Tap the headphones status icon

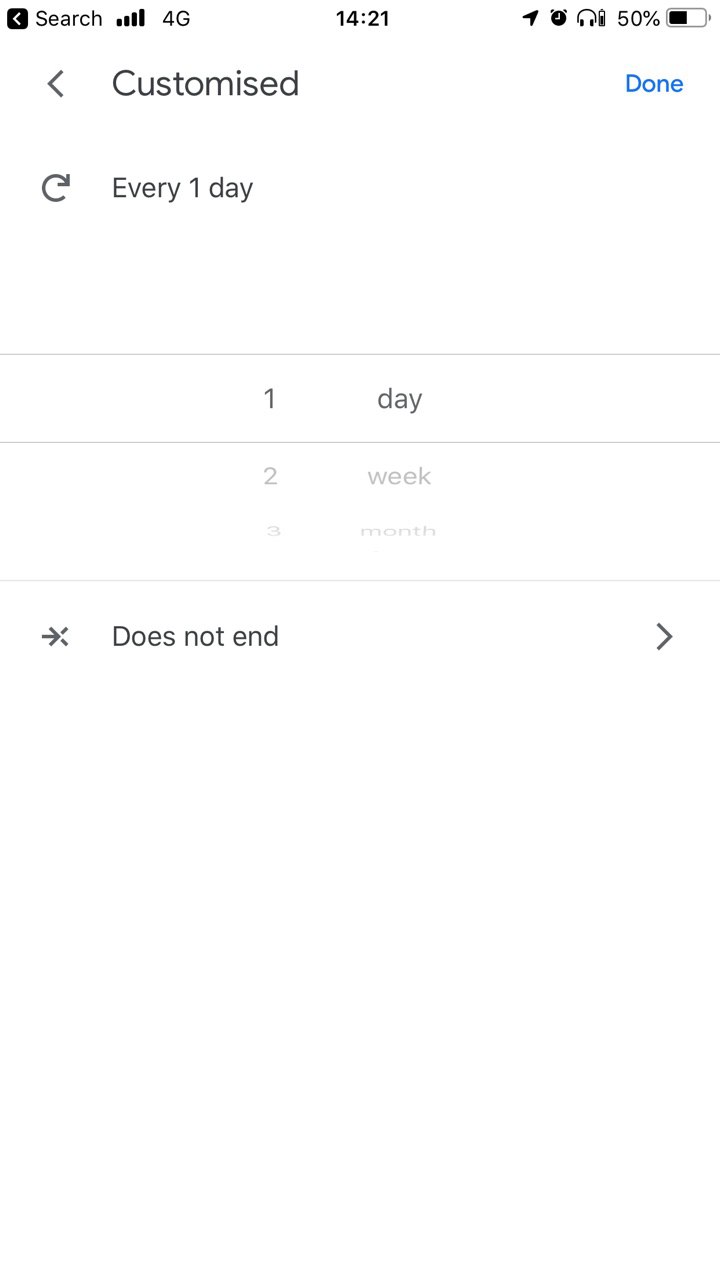[x=592, y=18]
